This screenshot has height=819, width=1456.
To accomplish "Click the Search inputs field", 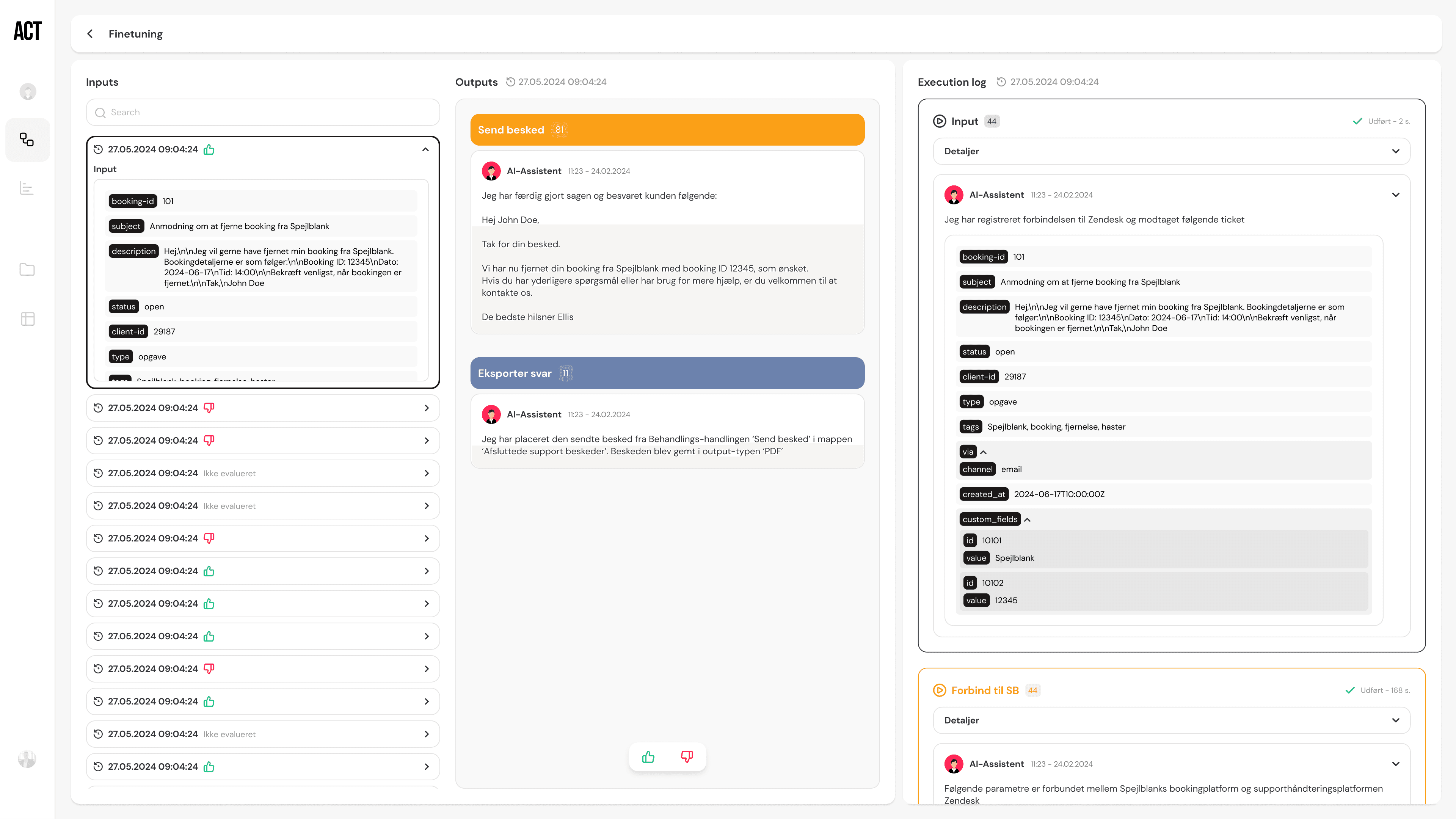I will (x=263, y=113).
